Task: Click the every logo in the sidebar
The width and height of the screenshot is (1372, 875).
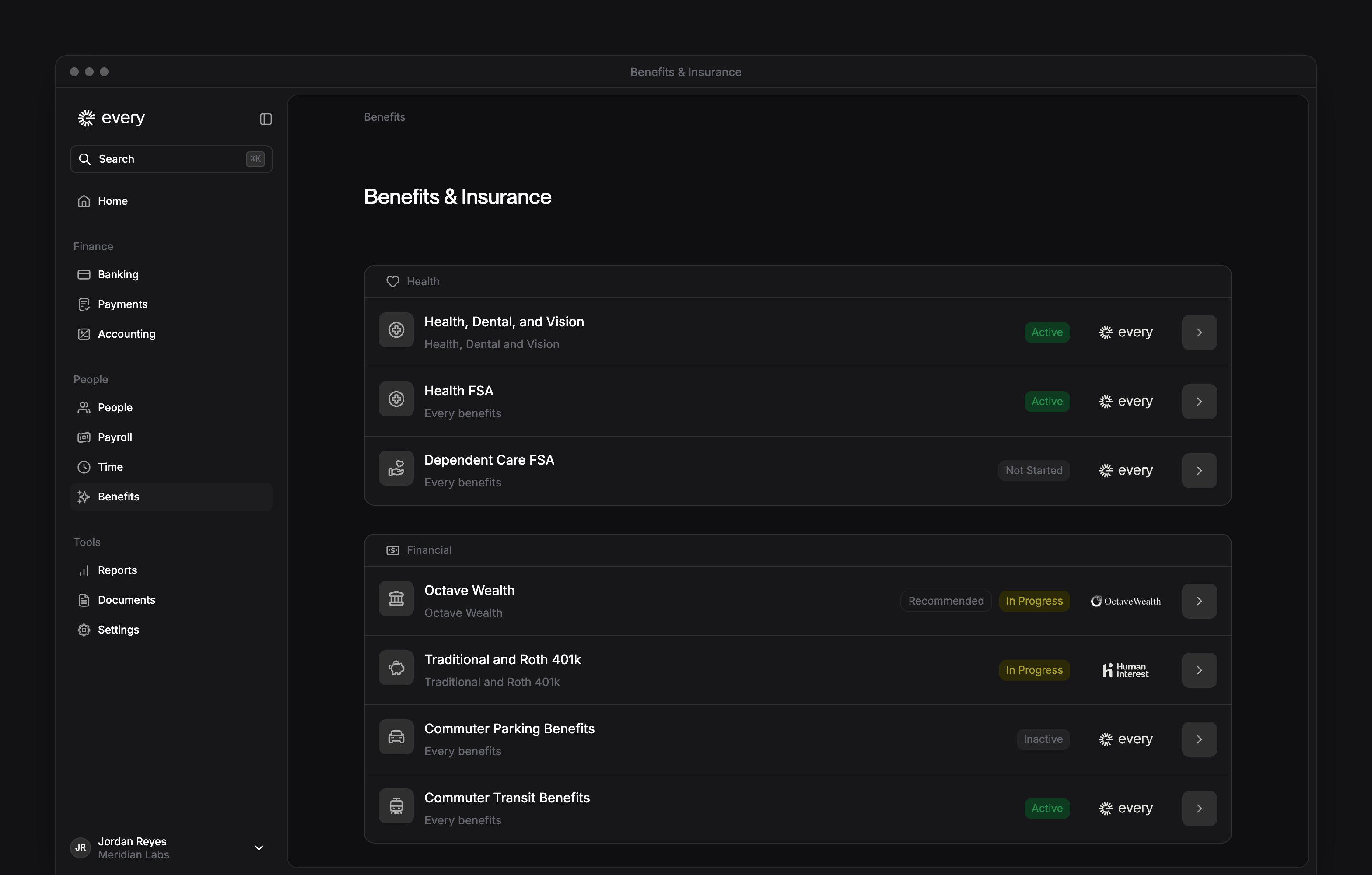Action: [x=112, y=118]
